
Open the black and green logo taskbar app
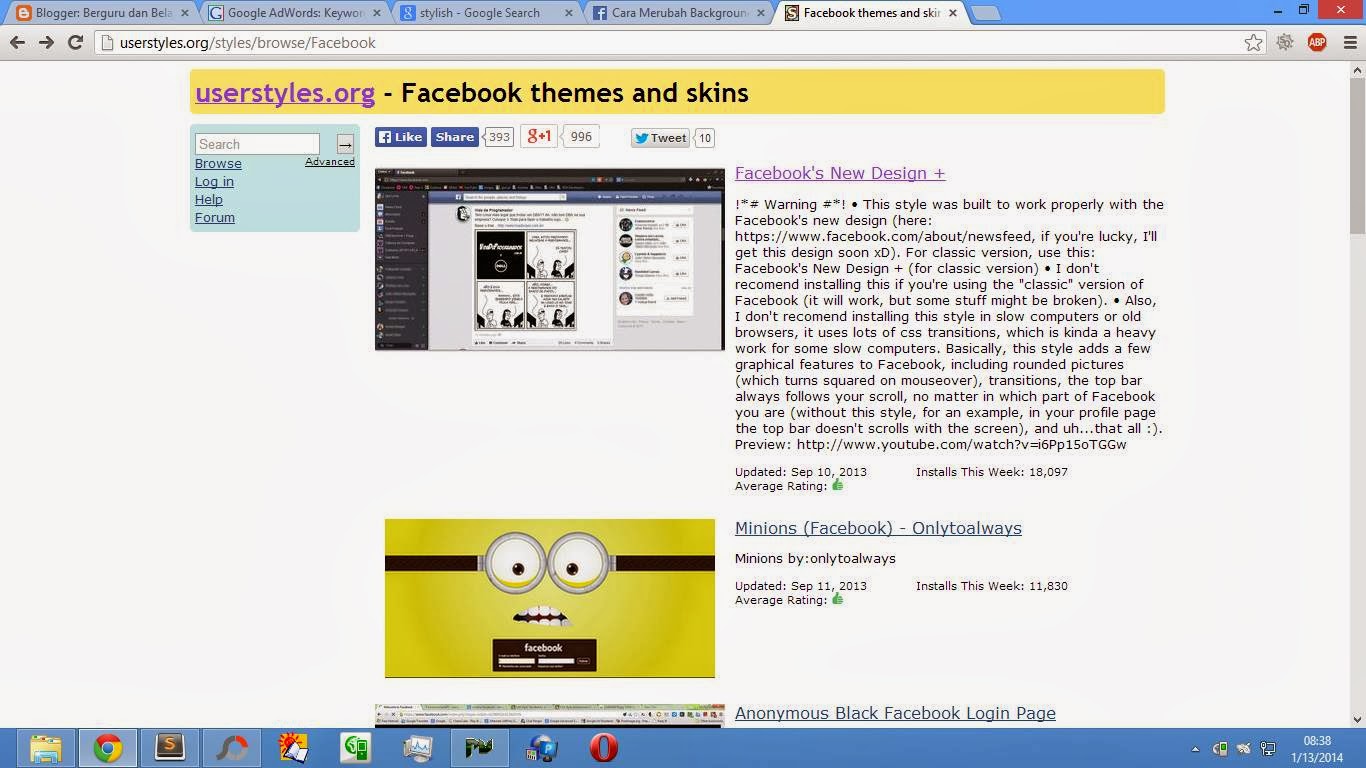[480, 748]
